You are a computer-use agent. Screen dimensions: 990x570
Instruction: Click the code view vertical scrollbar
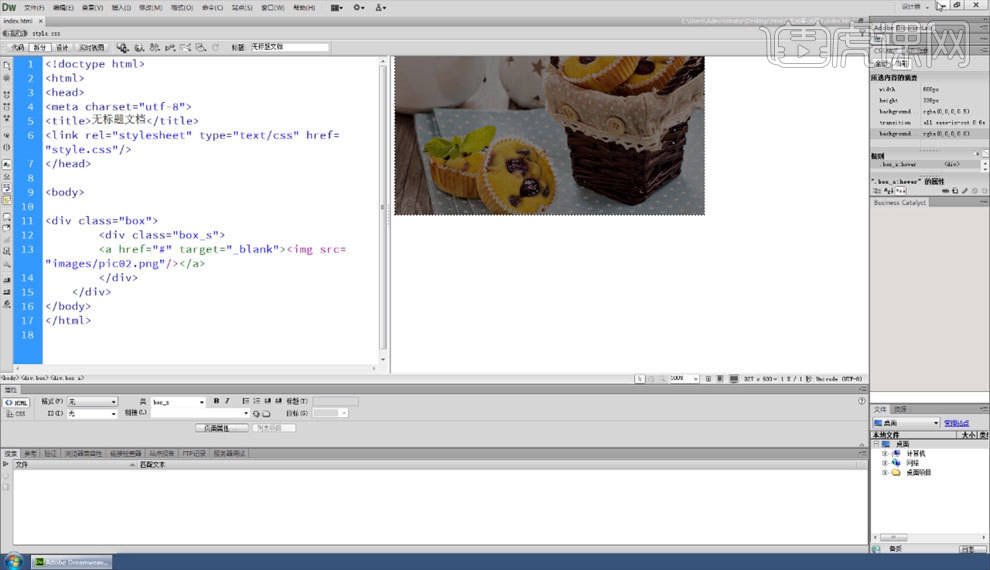pyautogui.click(x=383, y=208)
